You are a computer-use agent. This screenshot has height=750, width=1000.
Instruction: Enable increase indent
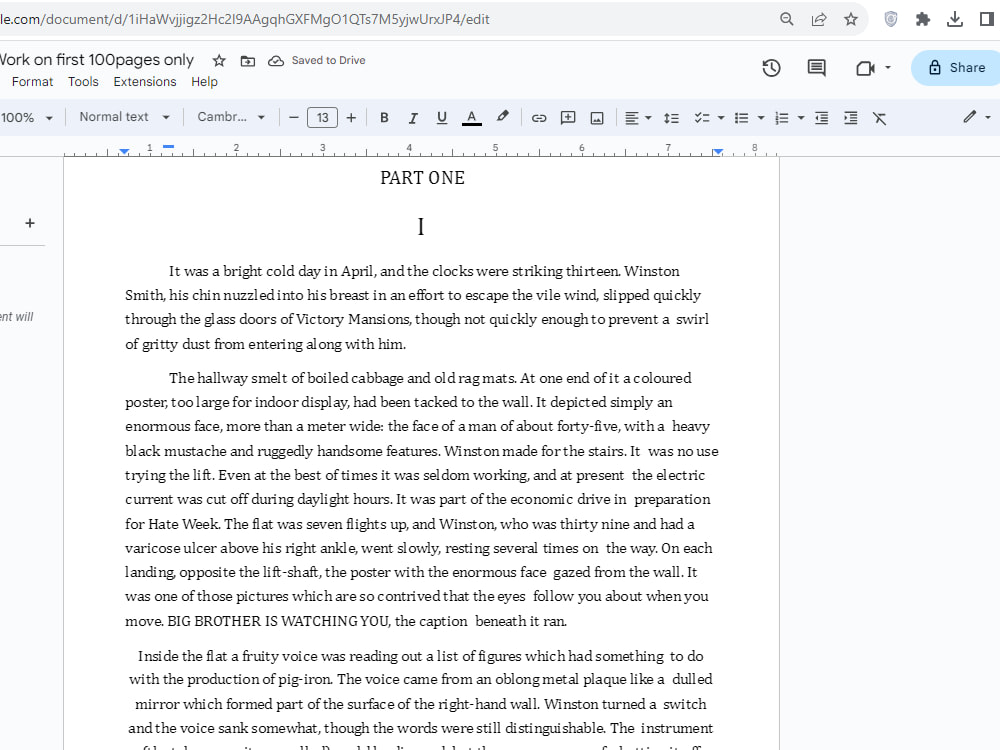(x=849, y=117)
